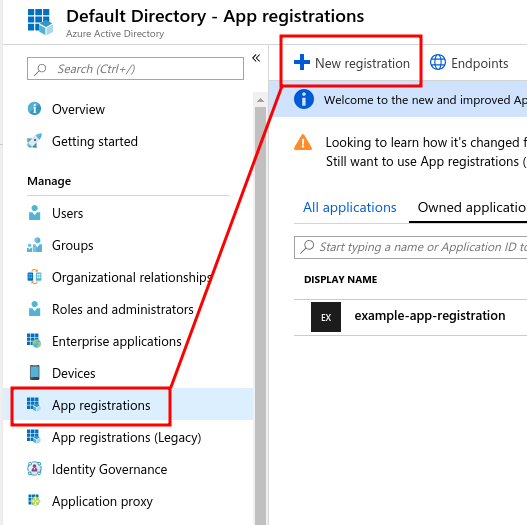
Task: Click the Groups icon
Action: tap(34, 245)
